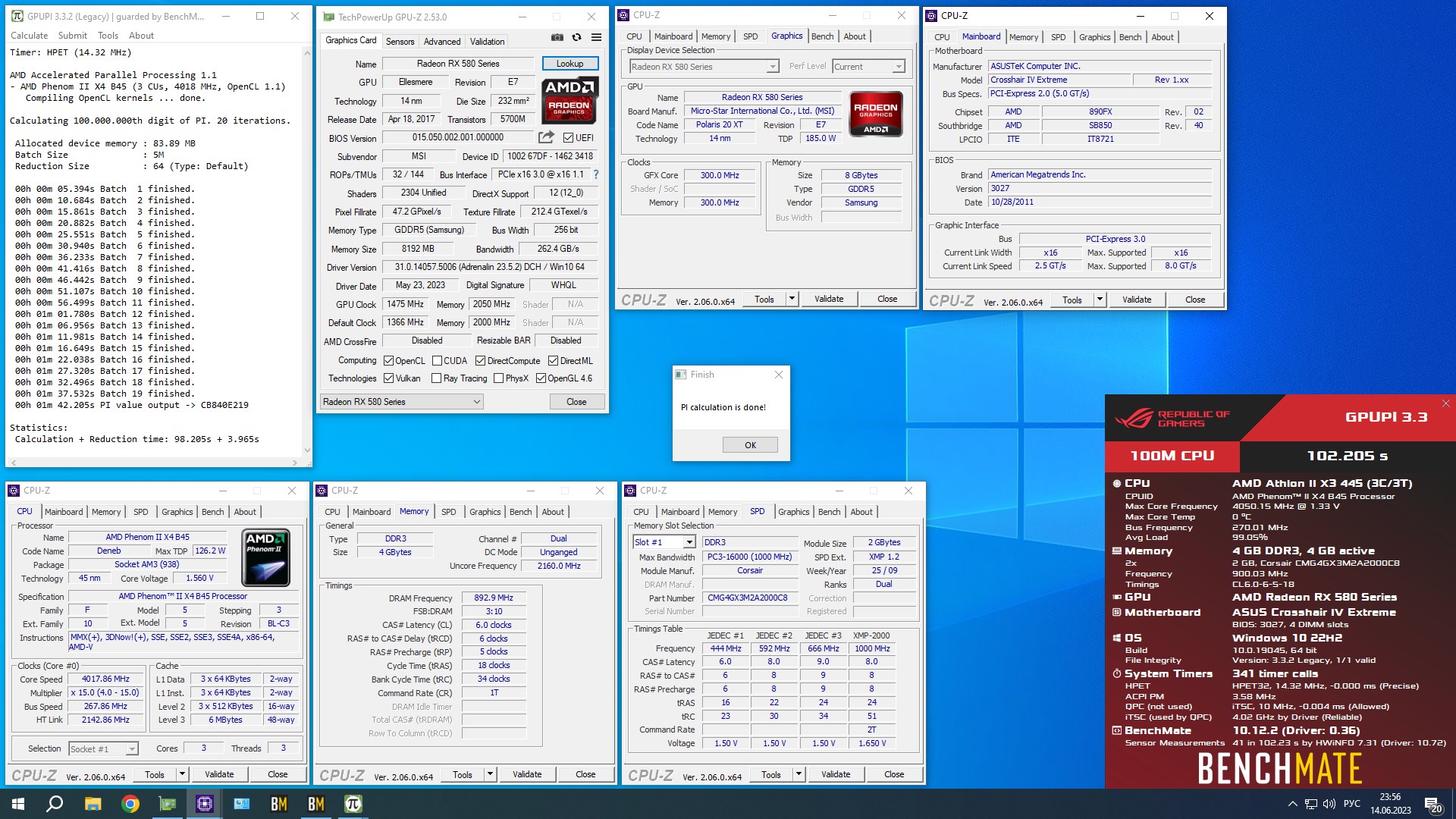The height and width of the screenshot is (819, 1456).
Task: Expand Tools arrow in CPU-Z Mainboard window
Action: point(1100,300)
